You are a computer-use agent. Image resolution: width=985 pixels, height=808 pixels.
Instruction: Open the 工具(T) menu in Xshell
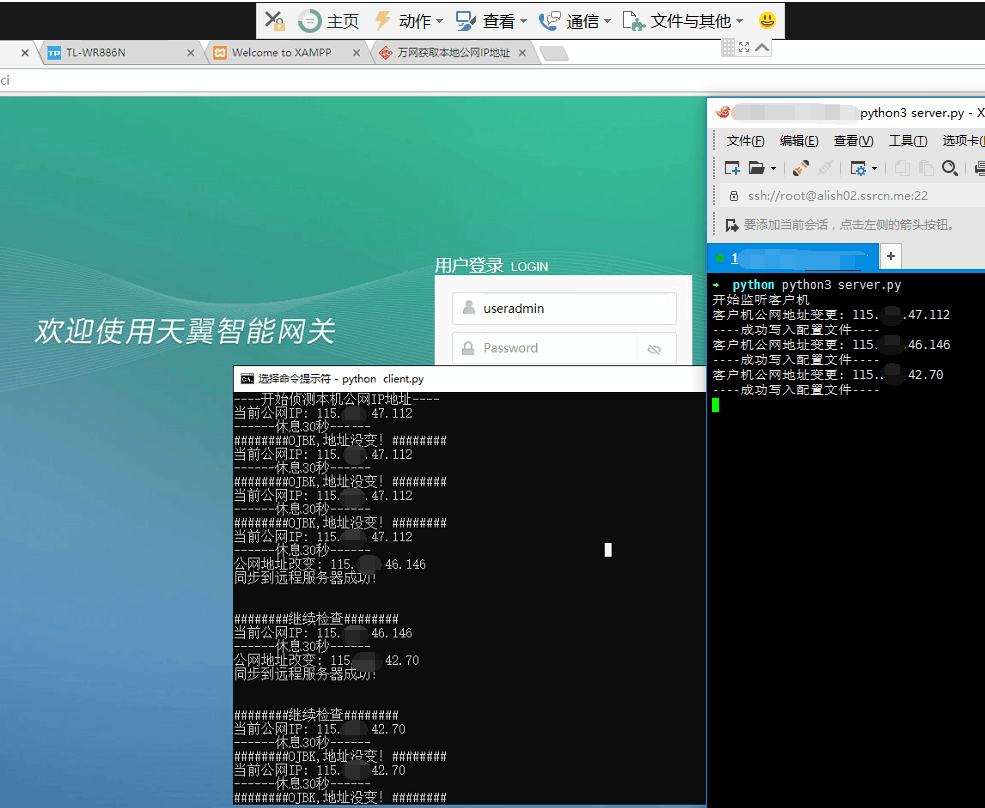(907, 141)
